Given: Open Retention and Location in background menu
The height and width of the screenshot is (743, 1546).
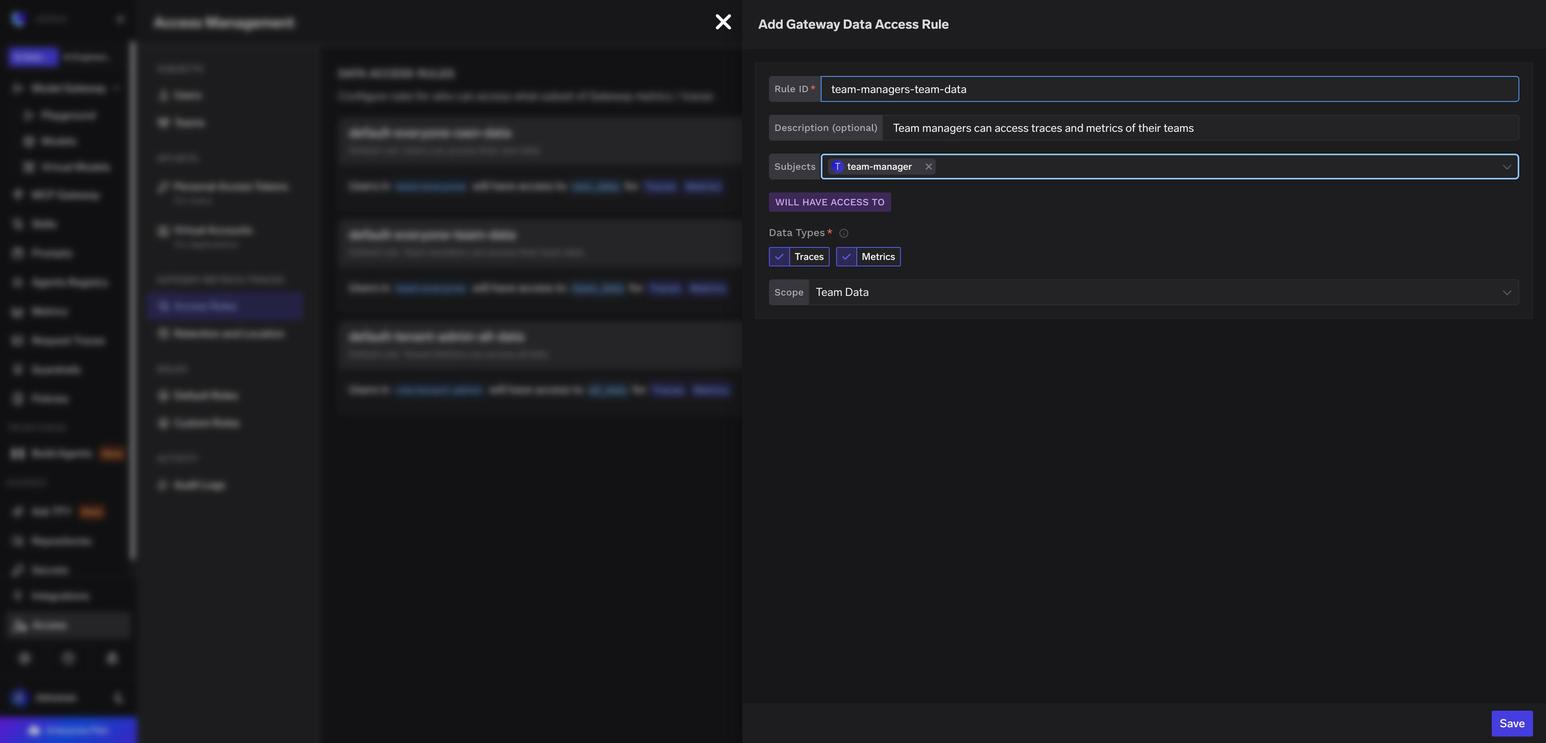Looking at the screenshot, I should click(x=228, y=333).
